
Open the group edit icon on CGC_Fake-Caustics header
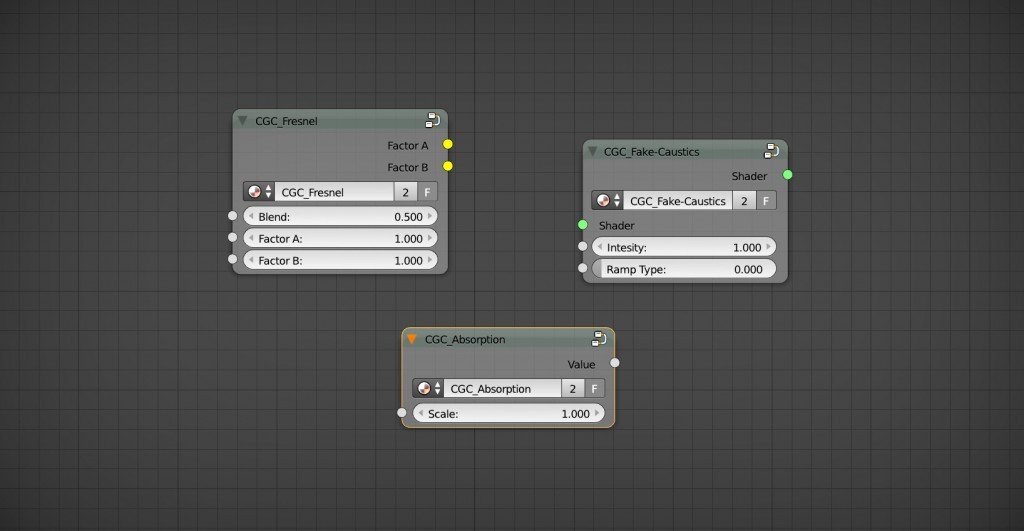(x=771, y=151)
